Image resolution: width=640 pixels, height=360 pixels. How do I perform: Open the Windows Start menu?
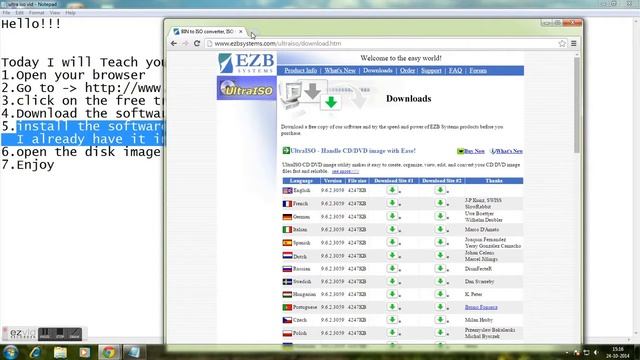(10, 352)
